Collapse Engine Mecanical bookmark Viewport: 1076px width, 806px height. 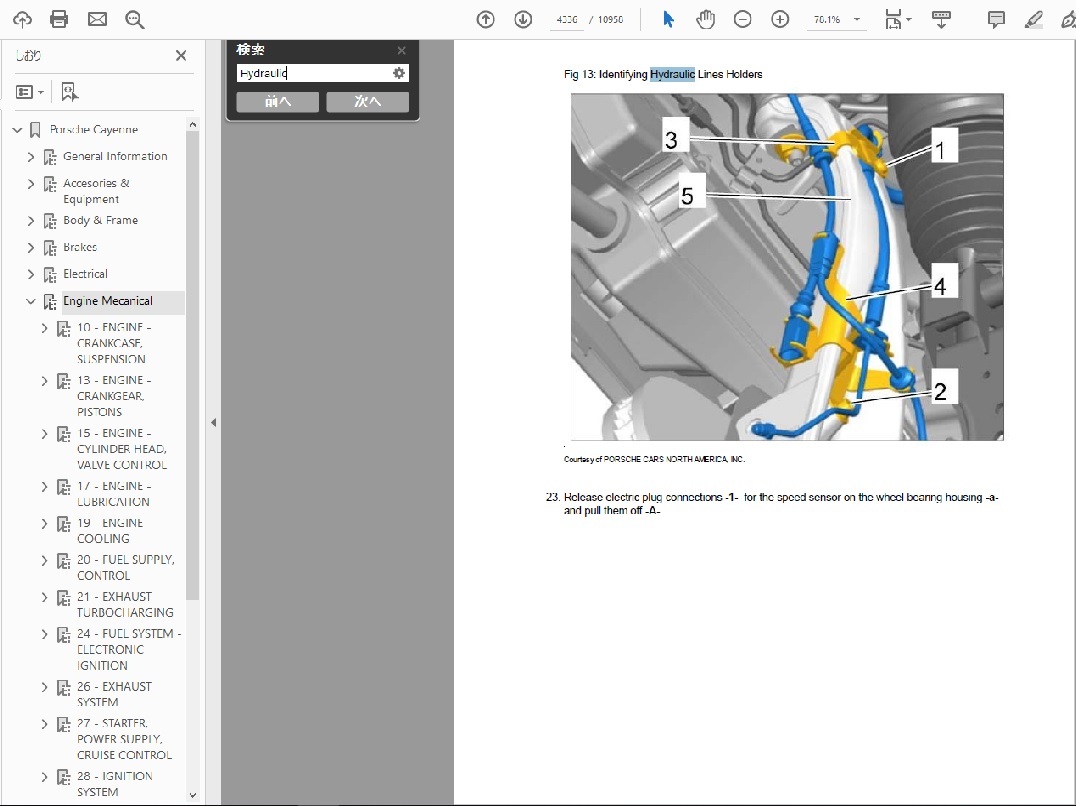tap(31, 300)
